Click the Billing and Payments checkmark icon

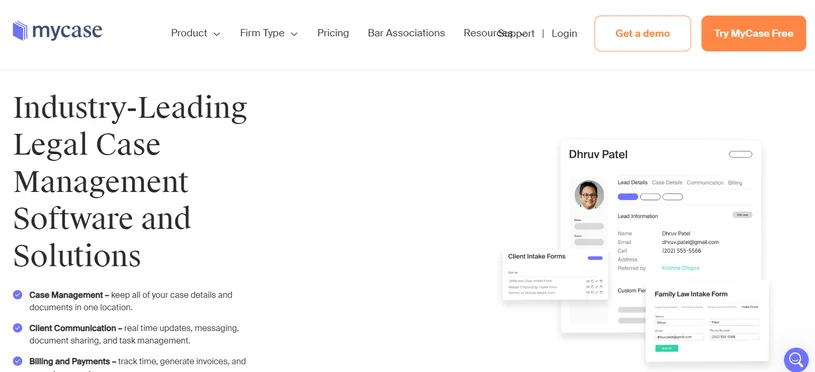point(18,361)
